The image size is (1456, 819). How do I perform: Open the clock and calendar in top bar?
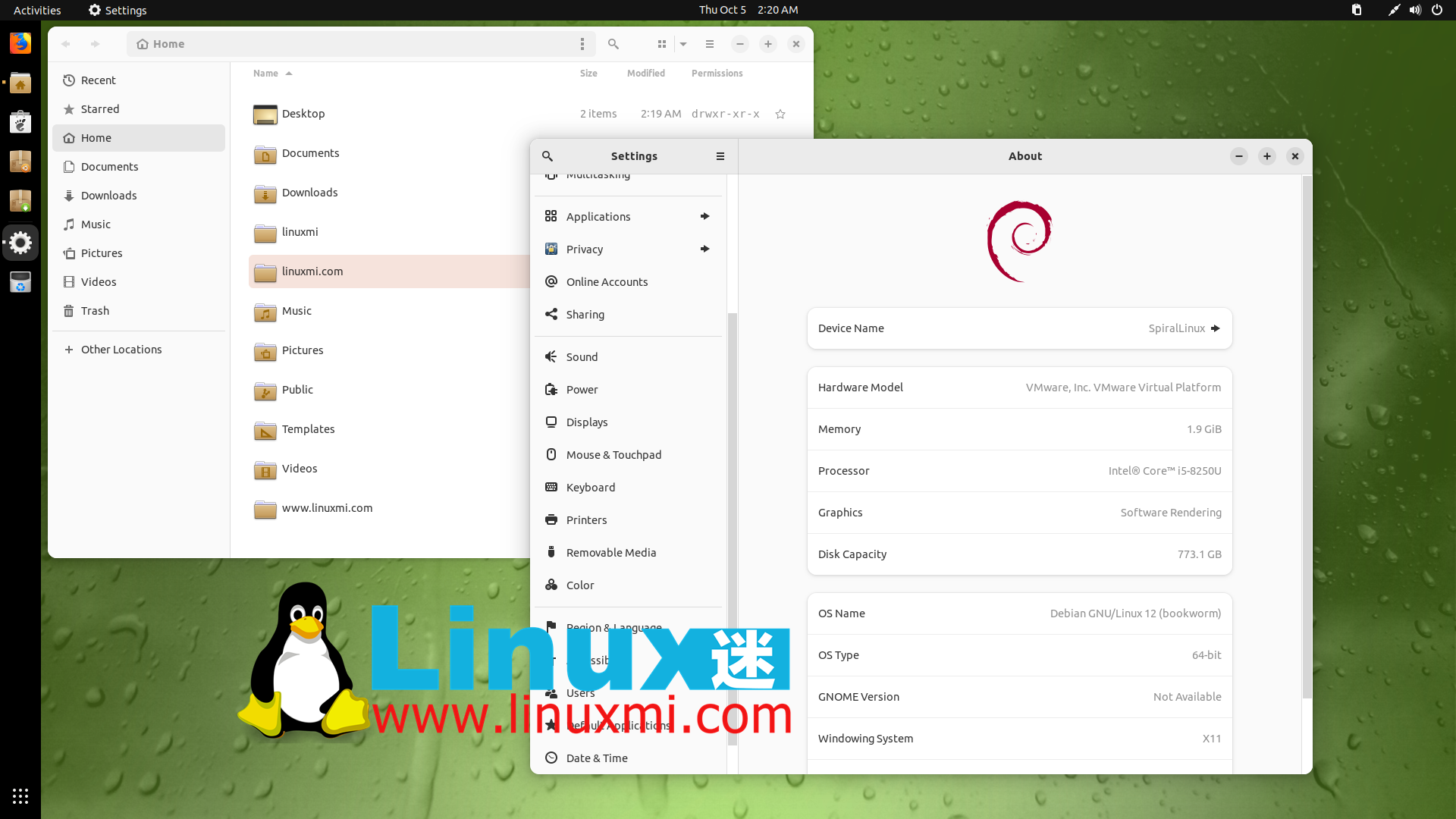click(x=748, y=10)
